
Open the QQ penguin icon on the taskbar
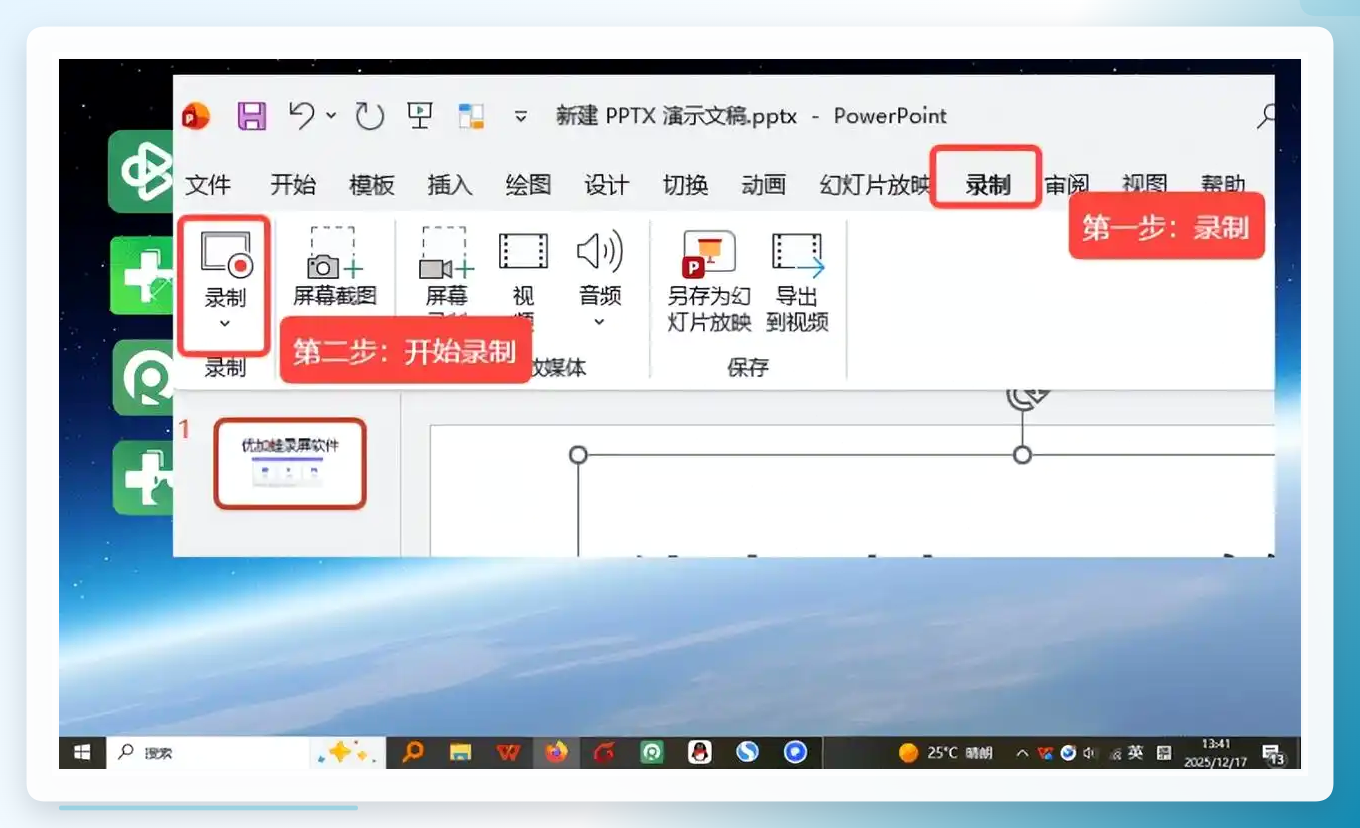[x=700, y=752]
